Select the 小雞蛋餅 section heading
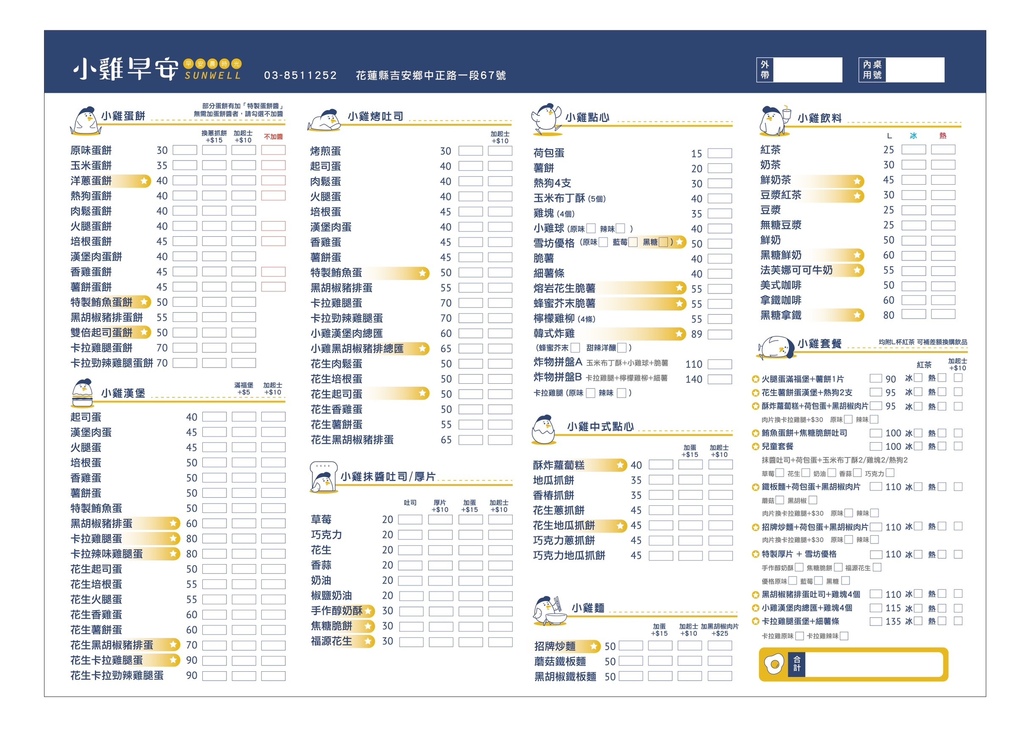The width and height of the screenshot is (1024, 734). click(x=123, y=116)
